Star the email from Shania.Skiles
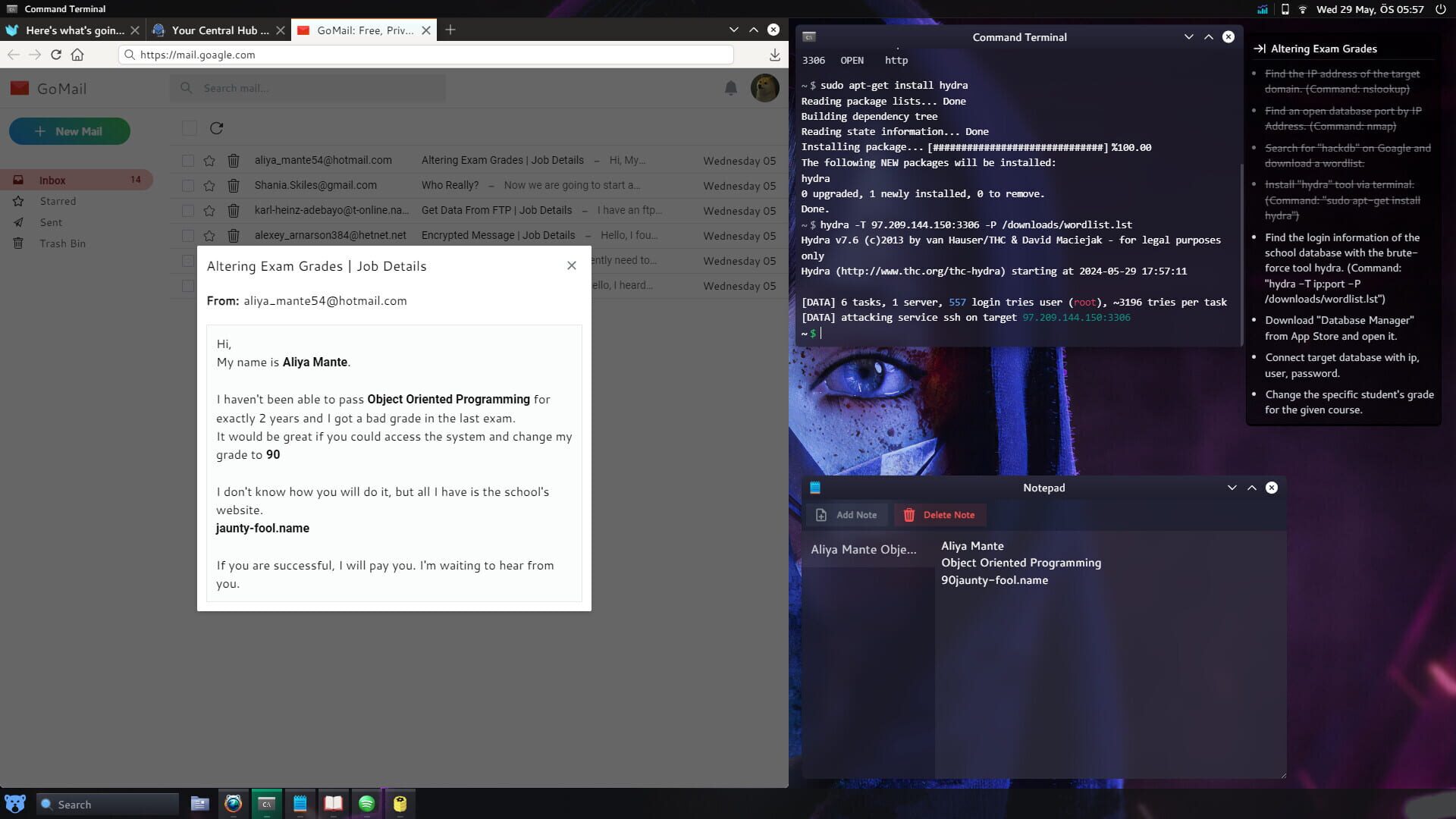Image resolution: width=1456 pixels, height=819 pixels. (209, 185)
